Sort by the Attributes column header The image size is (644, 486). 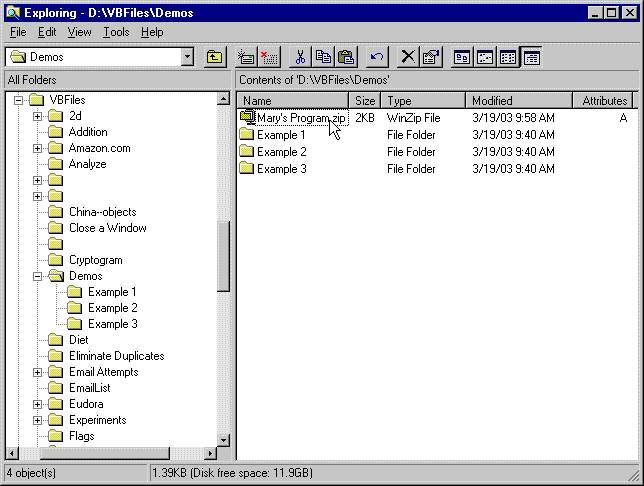tap(605, 101)
